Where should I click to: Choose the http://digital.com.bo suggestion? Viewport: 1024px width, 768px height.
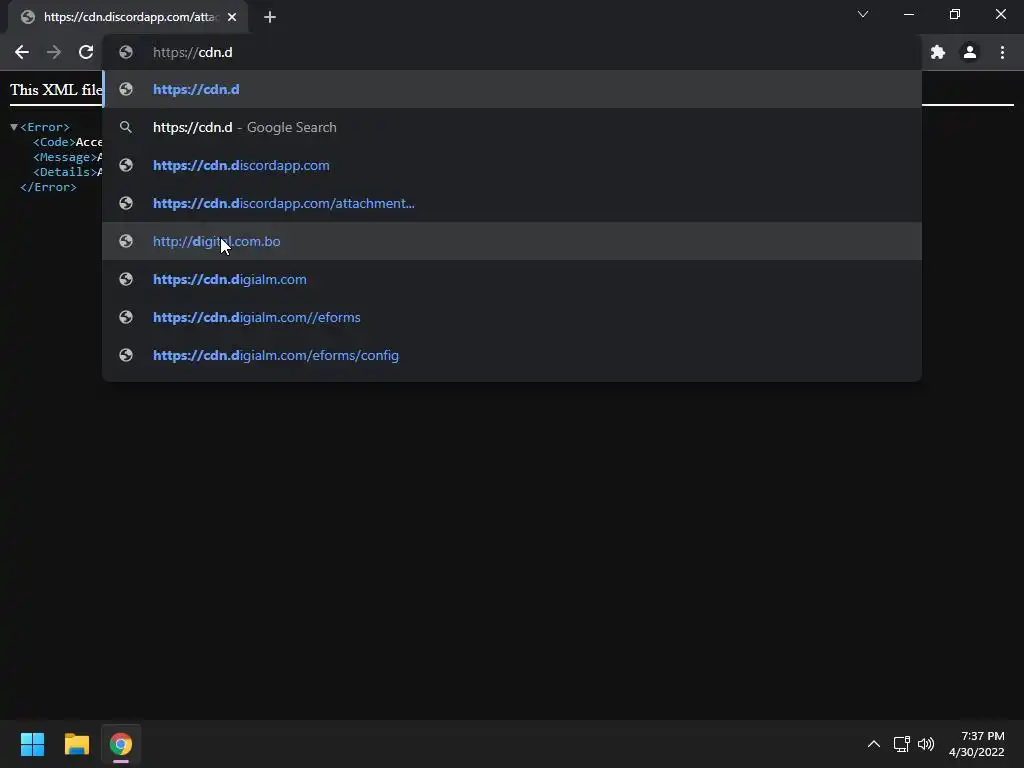coord(512,241)
